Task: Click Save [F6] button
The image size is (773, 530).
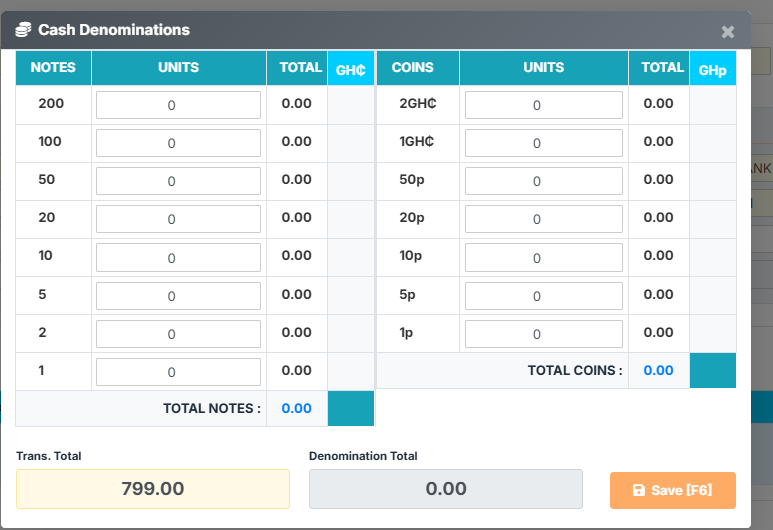Action: [x=672, y=490]
